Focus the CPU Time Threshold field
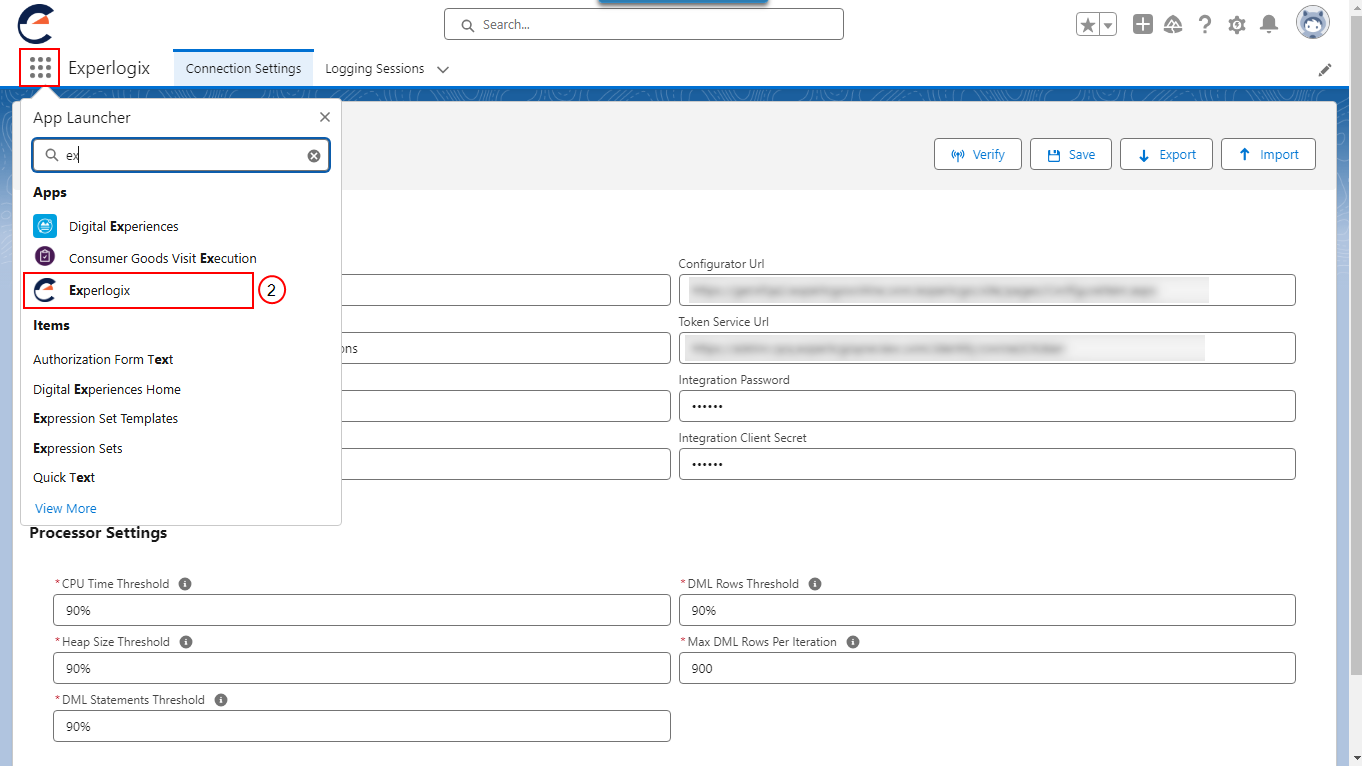Screen dimensions: 1362x766 click(362, 610)
